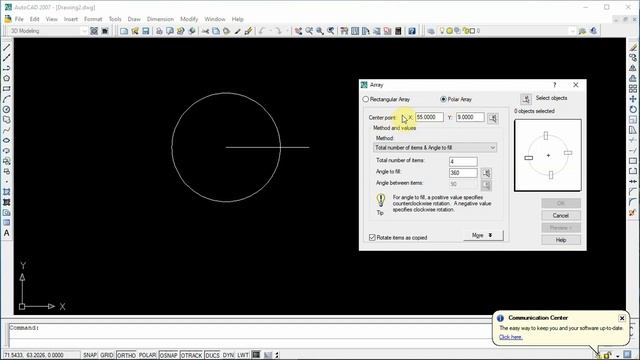Open the File menu
The height and width of the screenshot is (360, 640).
point(19,19)
